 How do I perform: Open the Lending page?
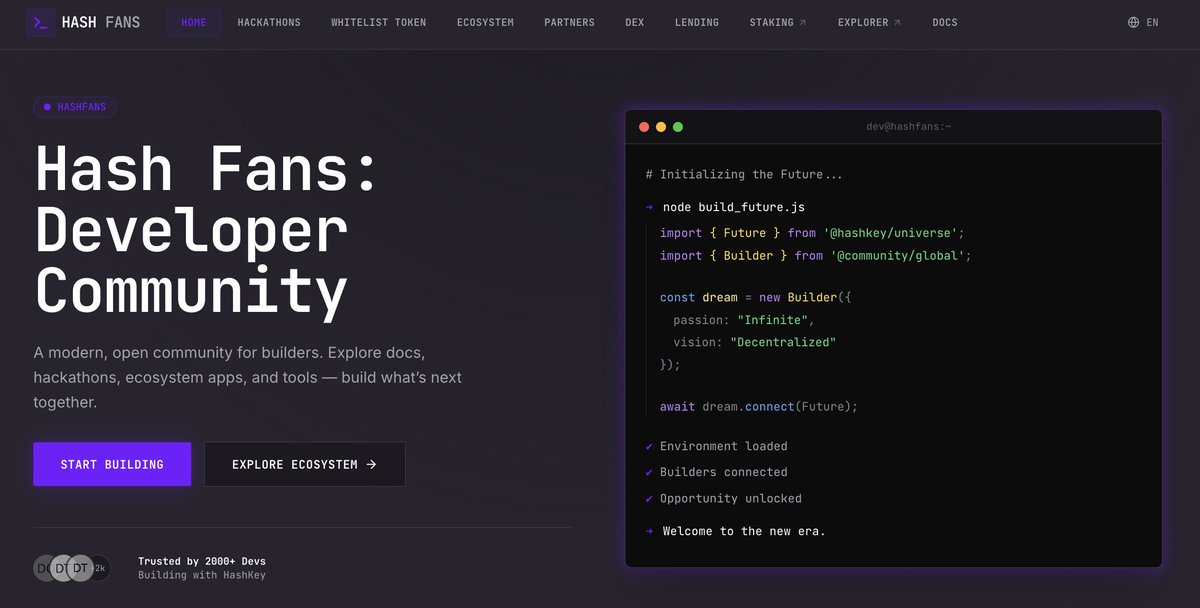[x=697, y=22]
